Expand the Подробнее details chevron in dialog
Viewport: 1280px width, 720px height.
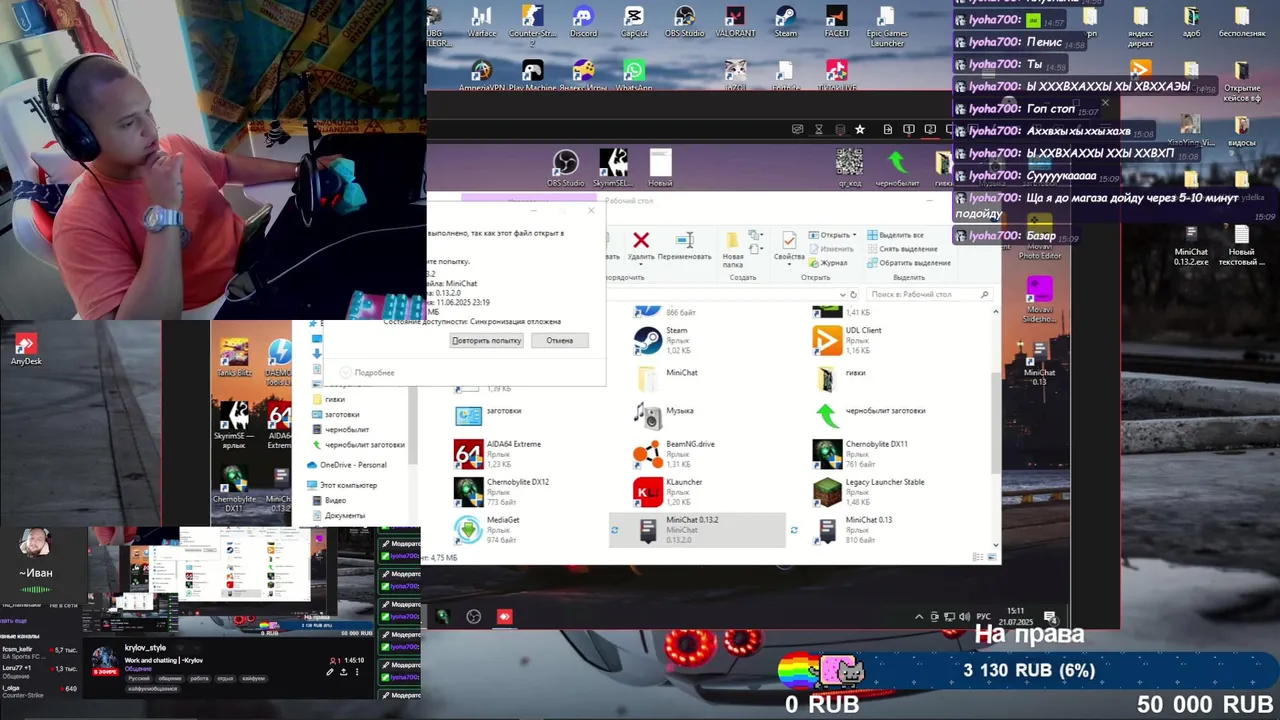(x=346, y=372)
